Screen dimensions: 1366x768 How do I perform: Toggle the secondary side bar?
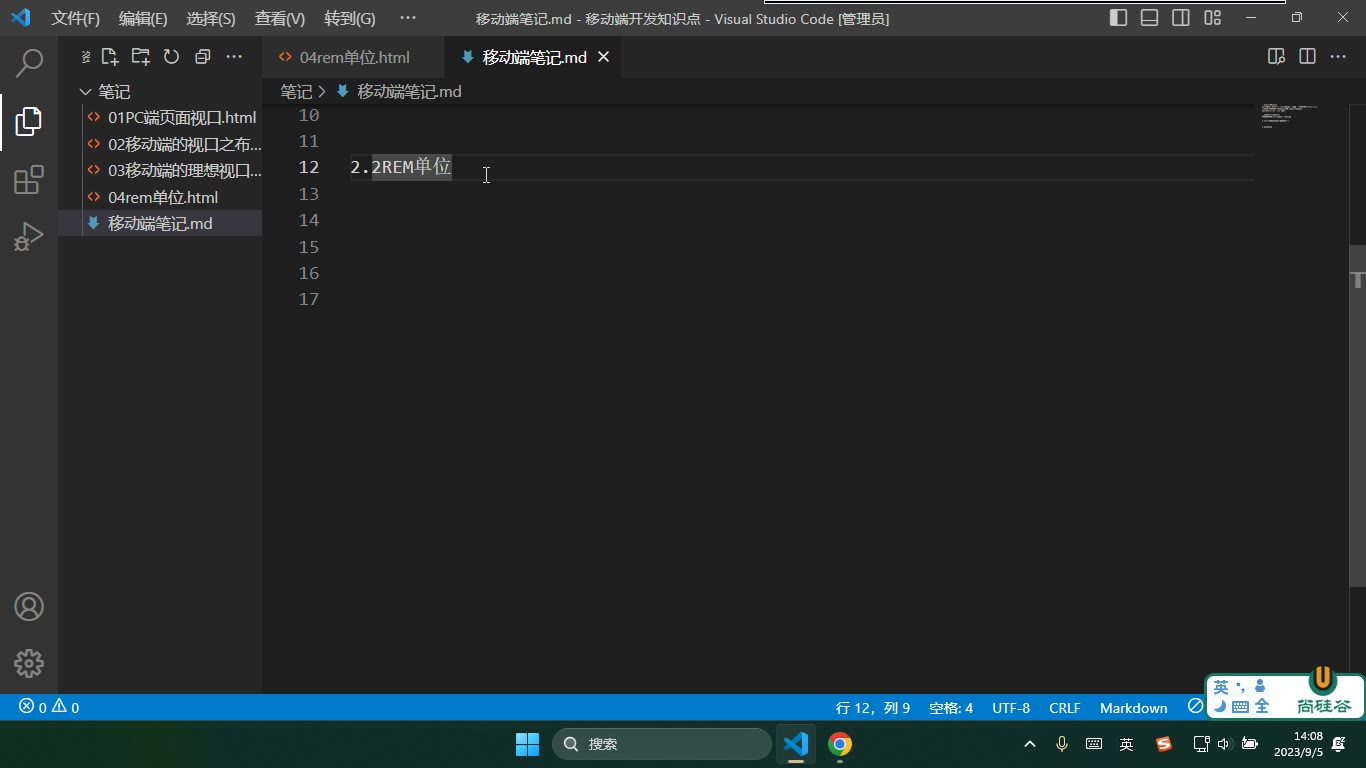[x=1181, y=18]
